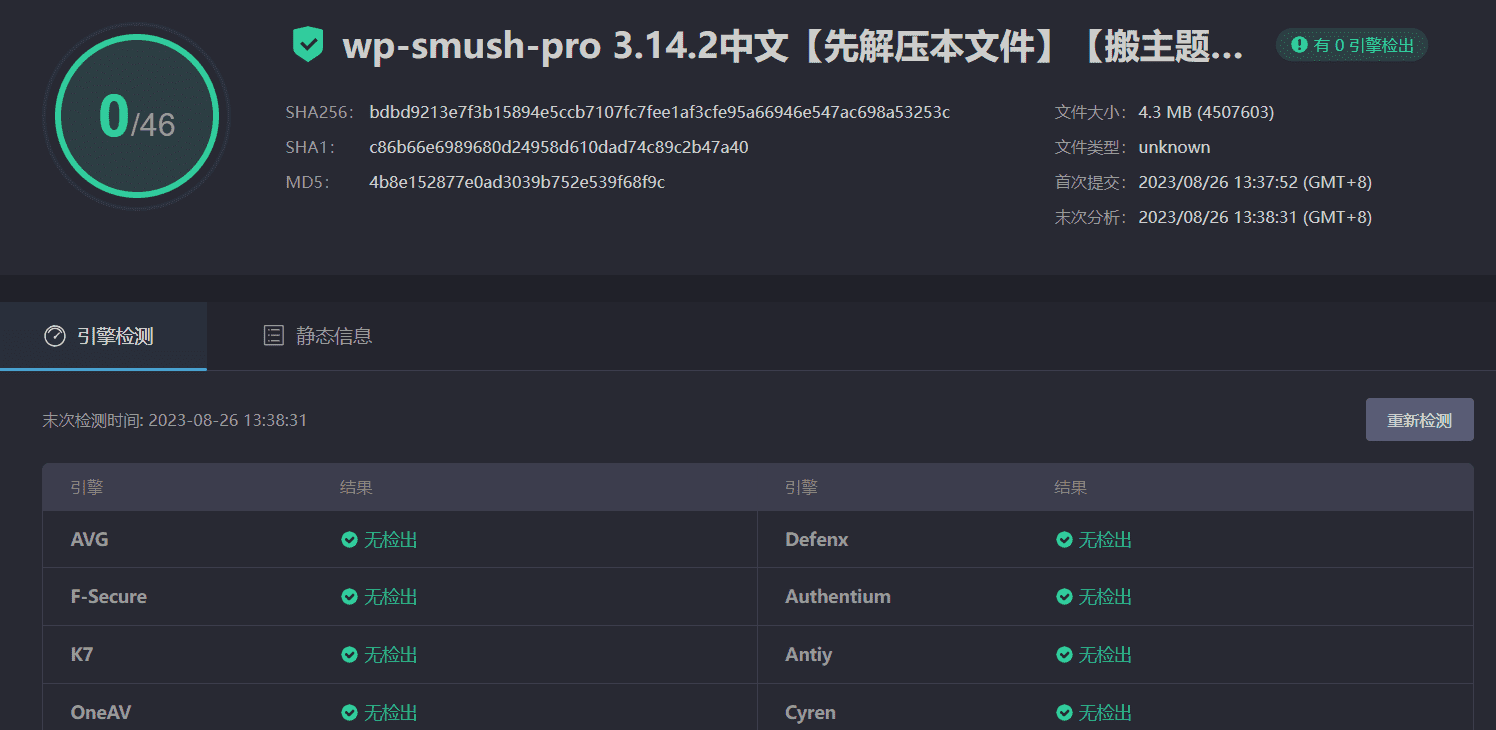Click the 有 0 引擎检出 badge
1496x730 pixels.
point(1351,45)
